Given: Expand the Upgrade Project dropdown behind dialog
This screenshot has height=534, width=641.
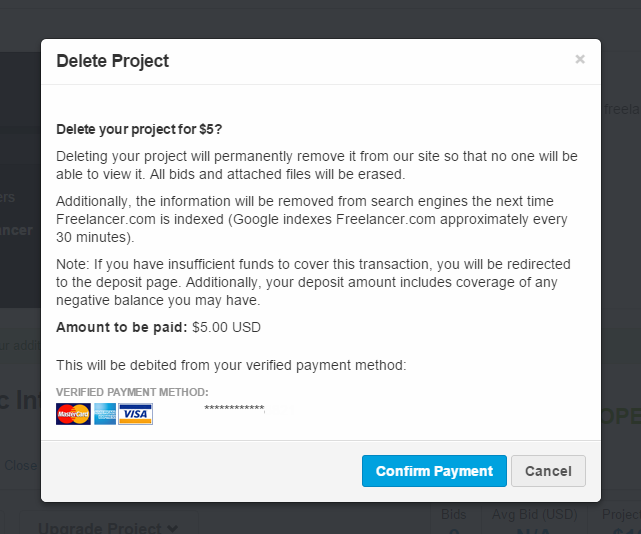Looking at the screenshot, I should (108, 527).
